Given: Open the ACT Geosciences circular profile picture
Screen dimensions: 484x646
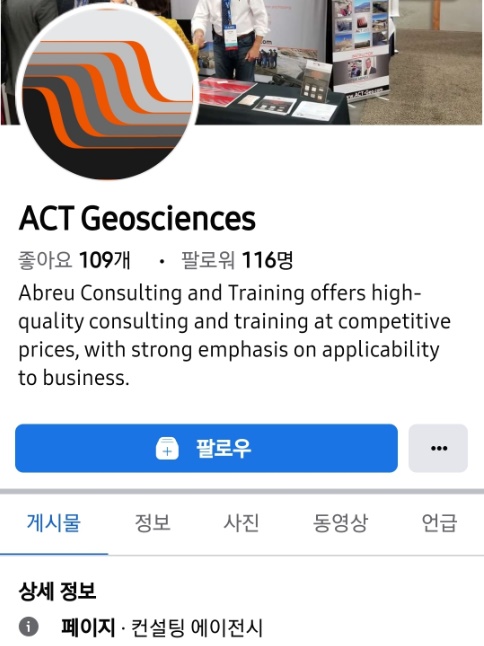Looking at the screenshot, I should point(106,93).
